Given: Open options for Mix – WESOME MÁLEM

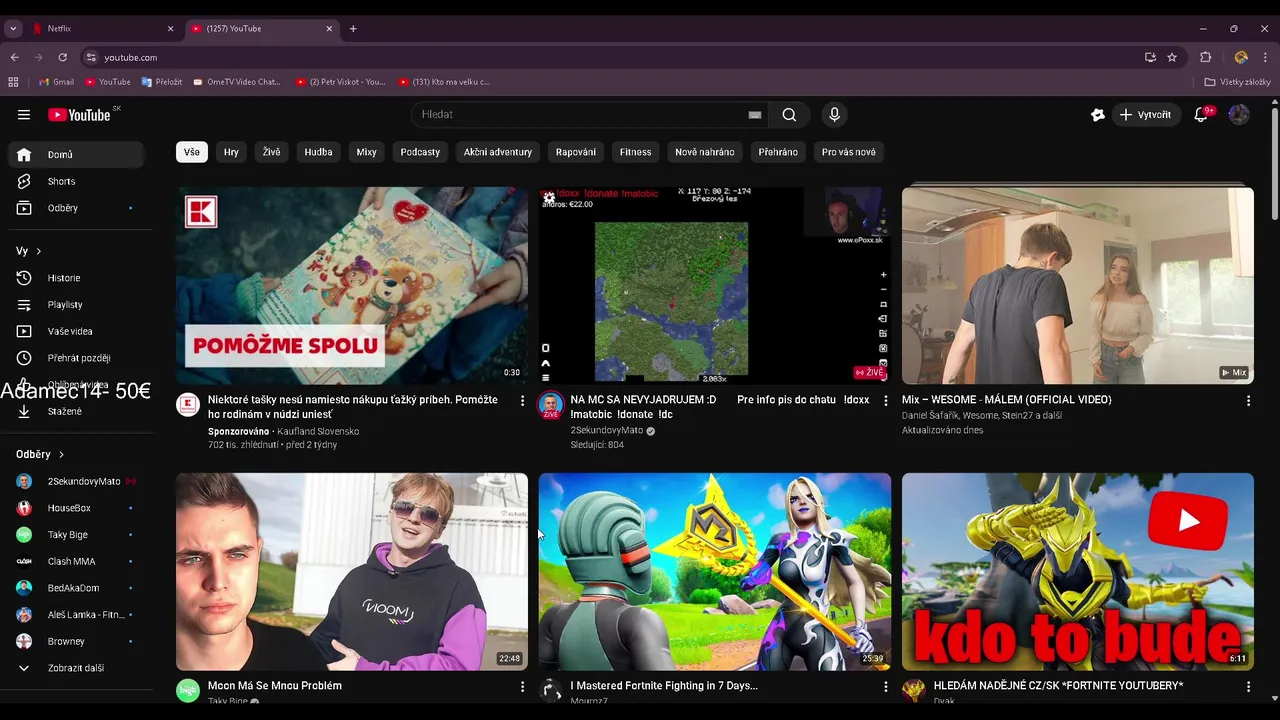Looking at the screenshot, I should click(x=1248, y=400).
